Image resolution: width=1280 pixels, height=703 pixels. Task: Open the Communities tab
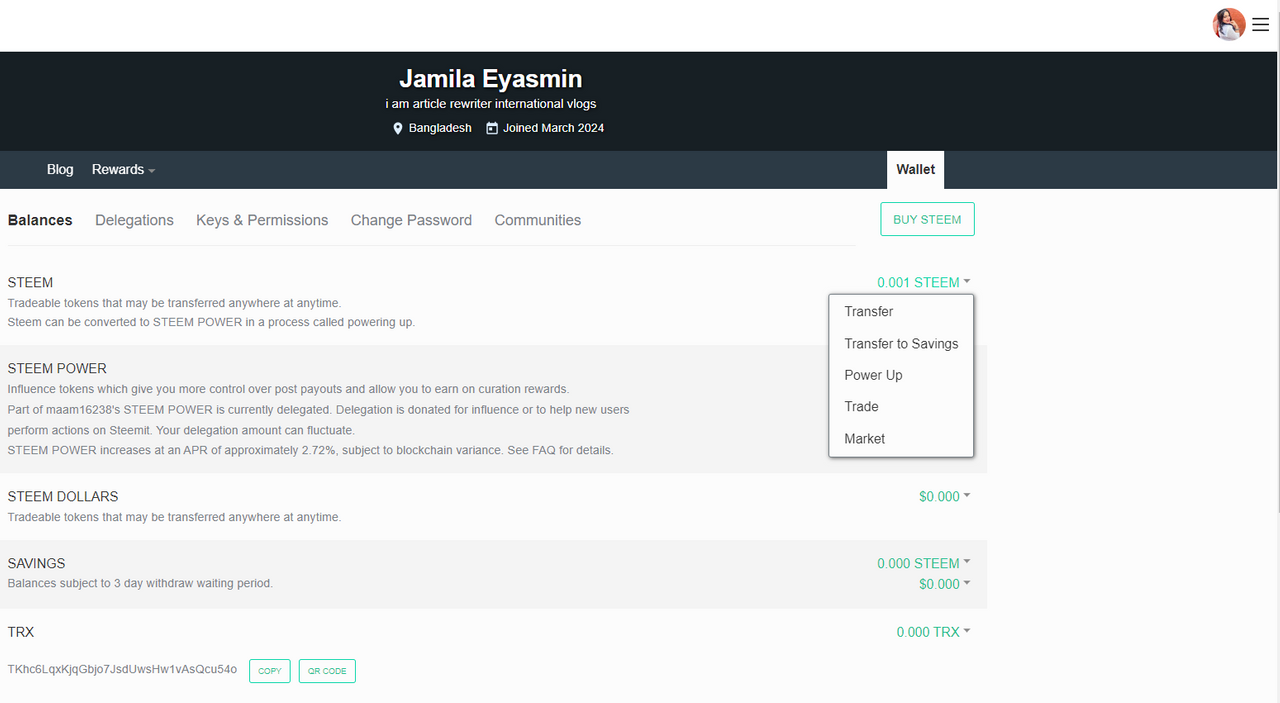538,220
